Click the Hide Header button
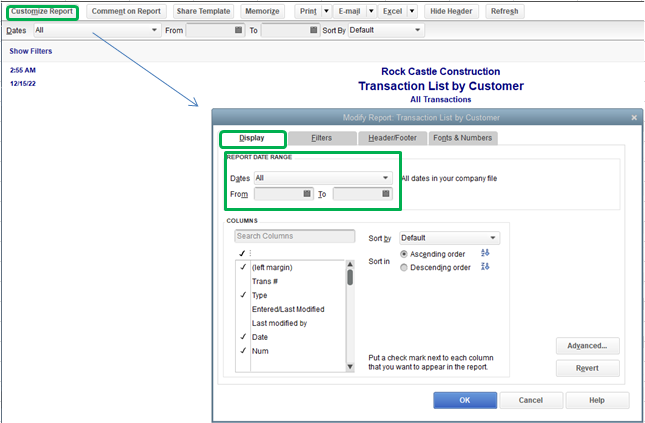The width and height of the screenshot is (645, 423). (451, 11)
